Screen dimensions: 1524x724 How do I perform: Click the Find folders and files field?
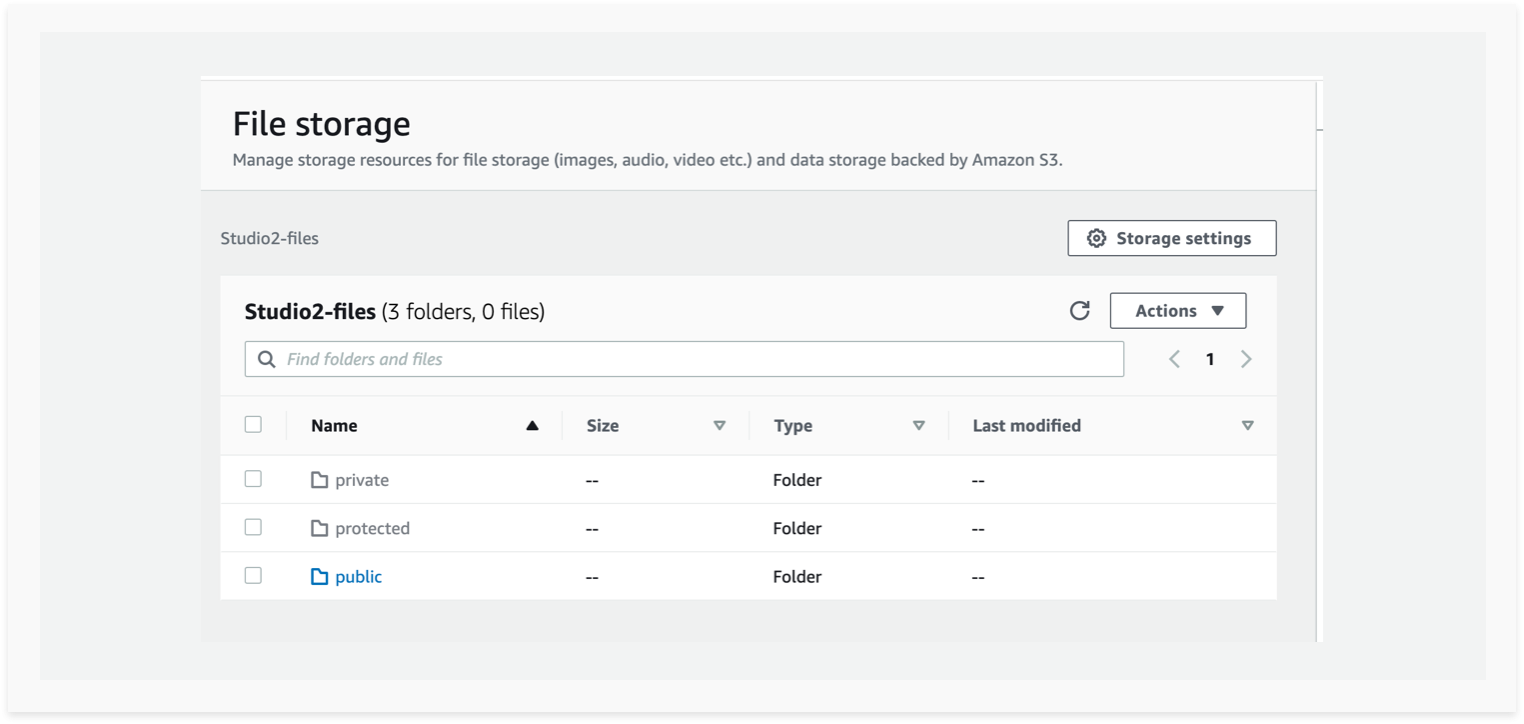pyautogui.click(x=684, y=359)
